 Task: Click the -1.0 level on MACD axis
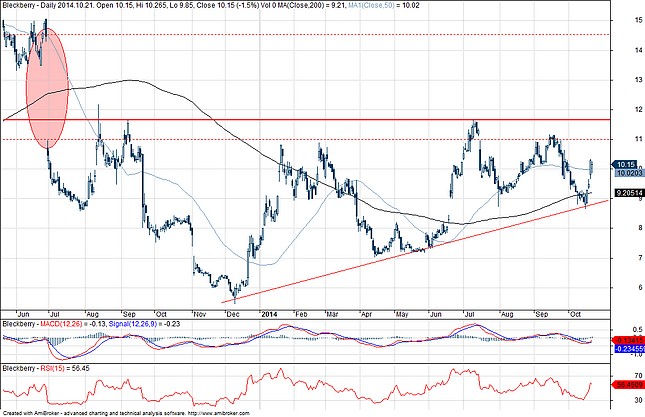[637, 354]
